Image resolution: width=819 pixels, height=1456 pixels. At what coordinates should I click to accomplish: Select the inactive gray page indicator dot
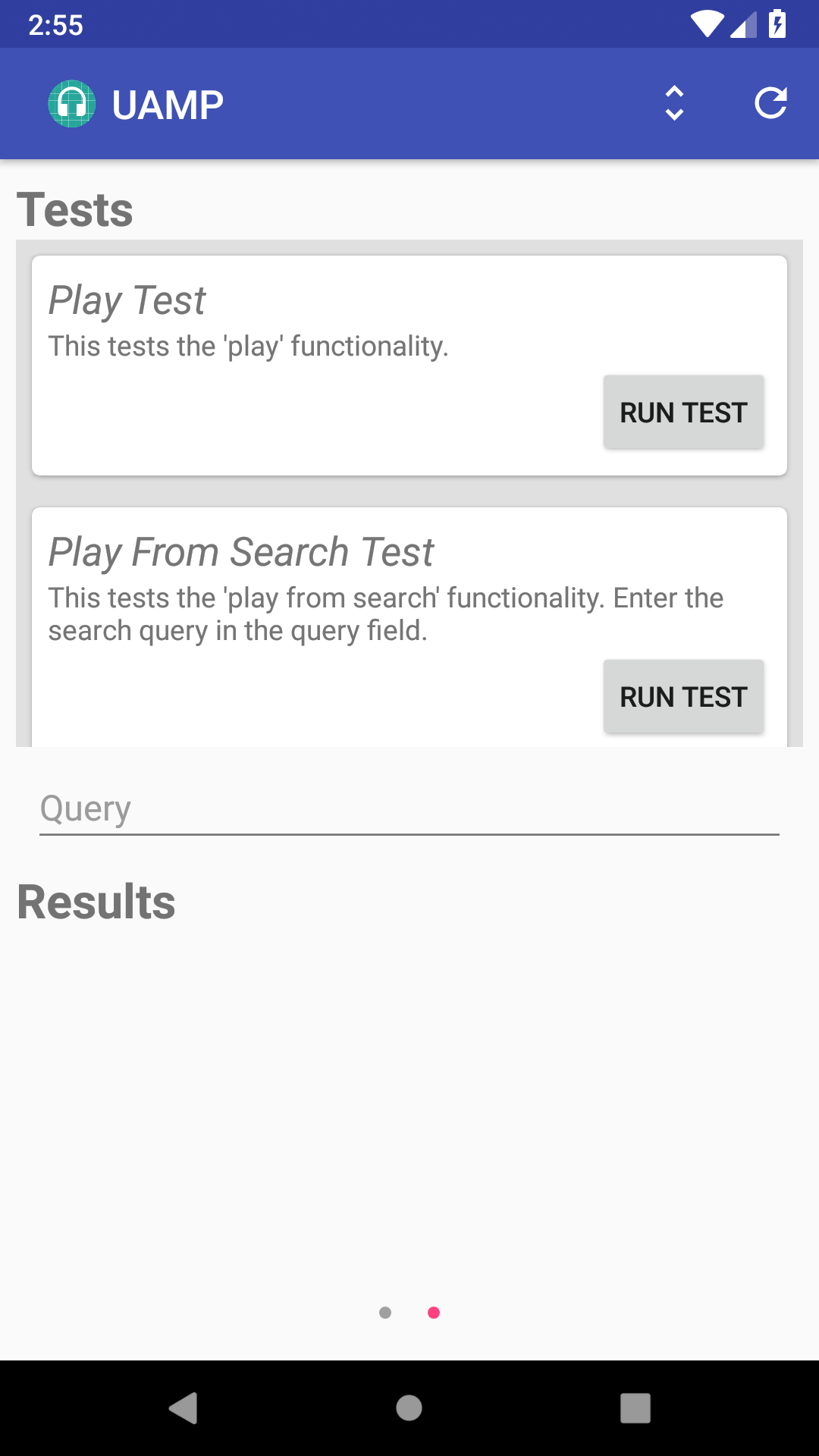(x=385, y=1313)
